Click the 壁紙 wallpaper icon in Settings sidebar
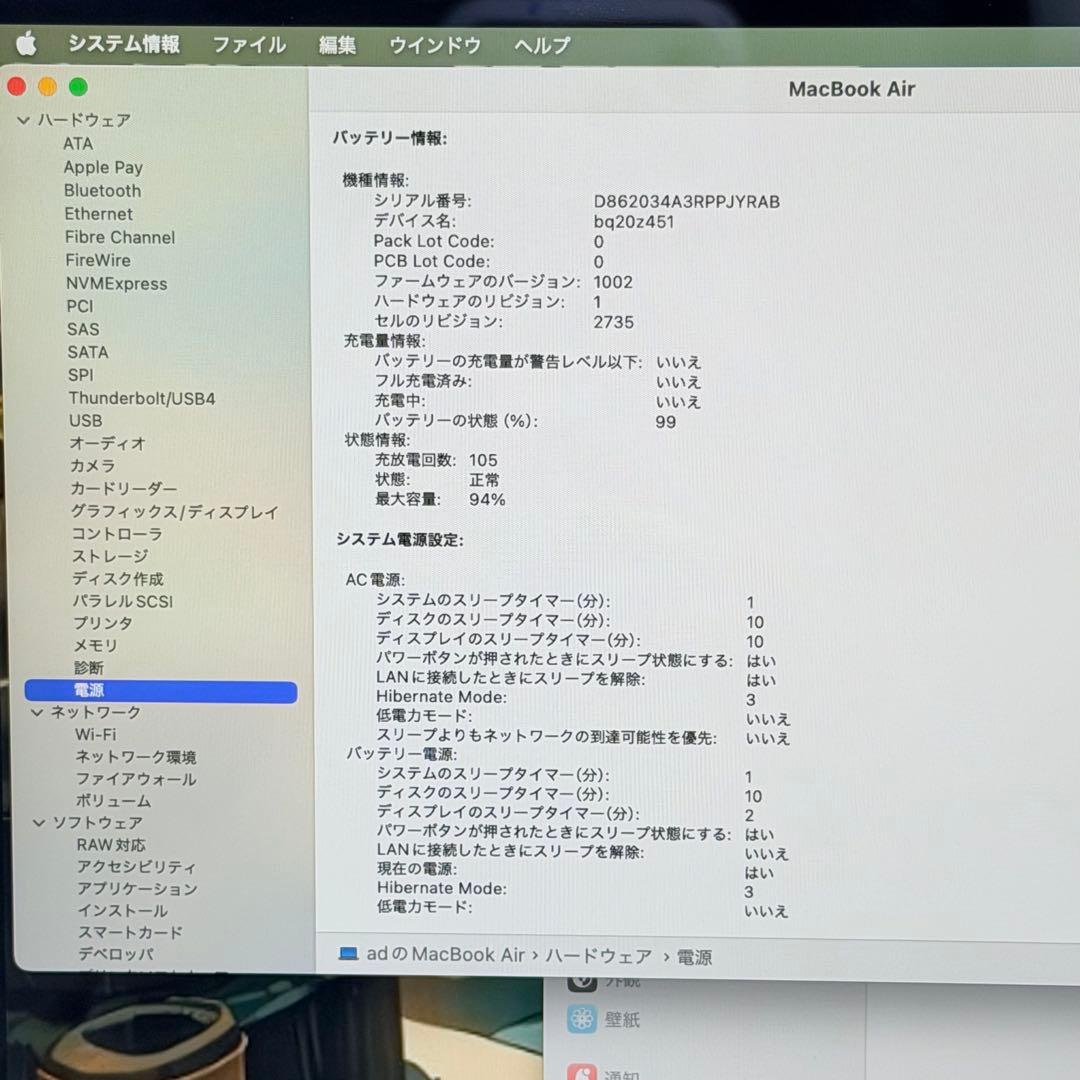Screen dimensions: 1080x1080 coord(583,1020)
